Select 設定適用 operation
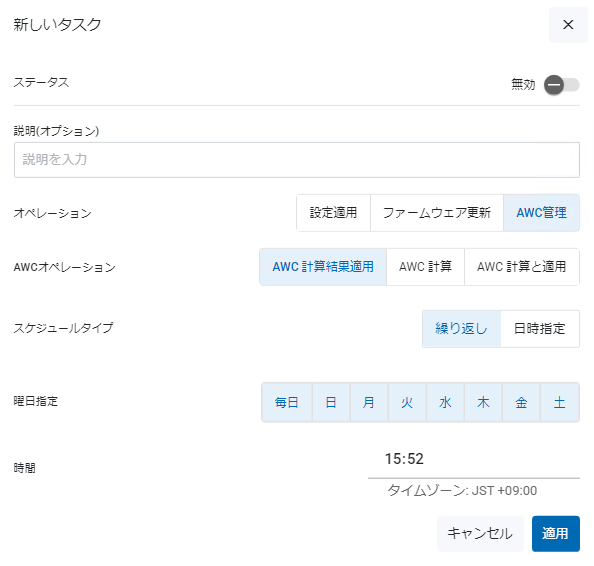Image resolution: width=594 pixels, height=566 pixels. pyautogui.click(x=333, y=213)
